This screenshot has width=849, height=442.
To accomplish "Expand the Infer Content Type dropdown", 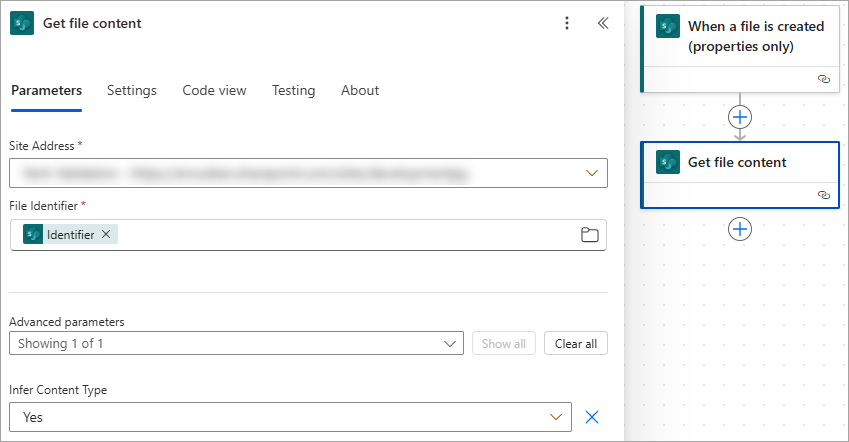I will [556, 417].
